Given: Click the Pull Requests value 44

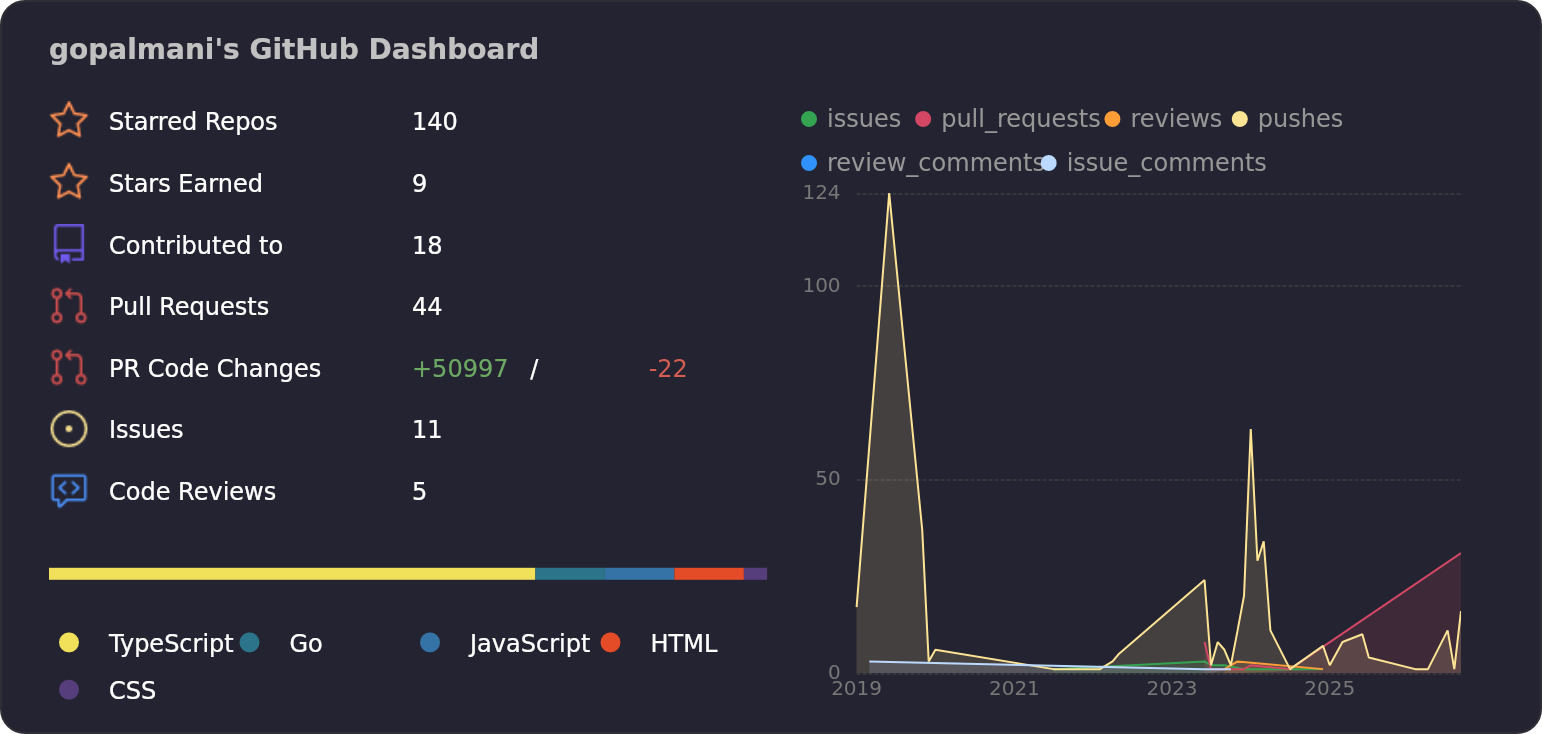Looking at the screenshot, I should point(427,307).
